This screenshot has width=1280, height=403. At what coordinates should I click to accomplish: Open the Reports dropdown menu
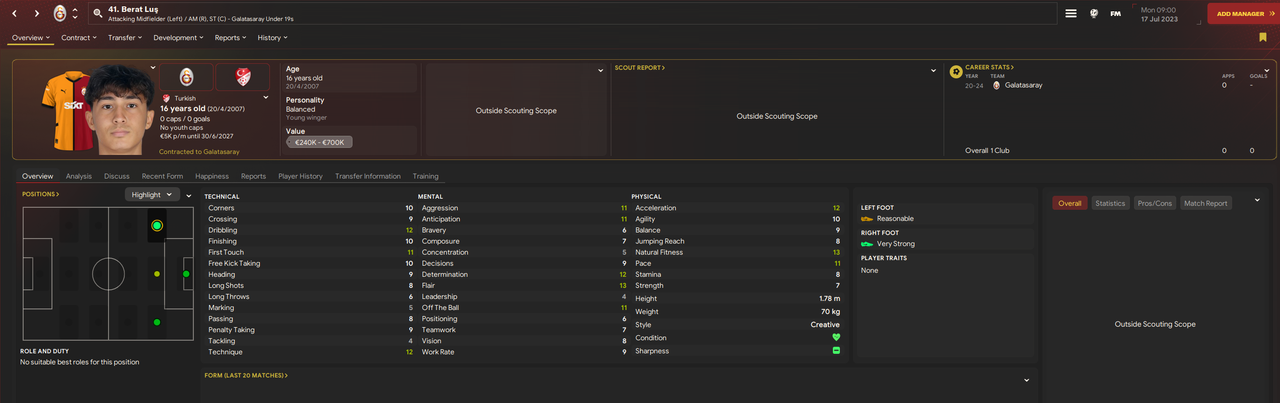(231, 37)
